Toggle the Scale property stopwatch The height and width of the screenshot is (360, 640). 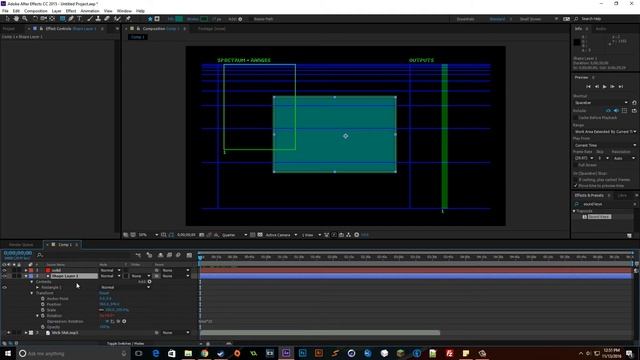[x=43, y=310]
